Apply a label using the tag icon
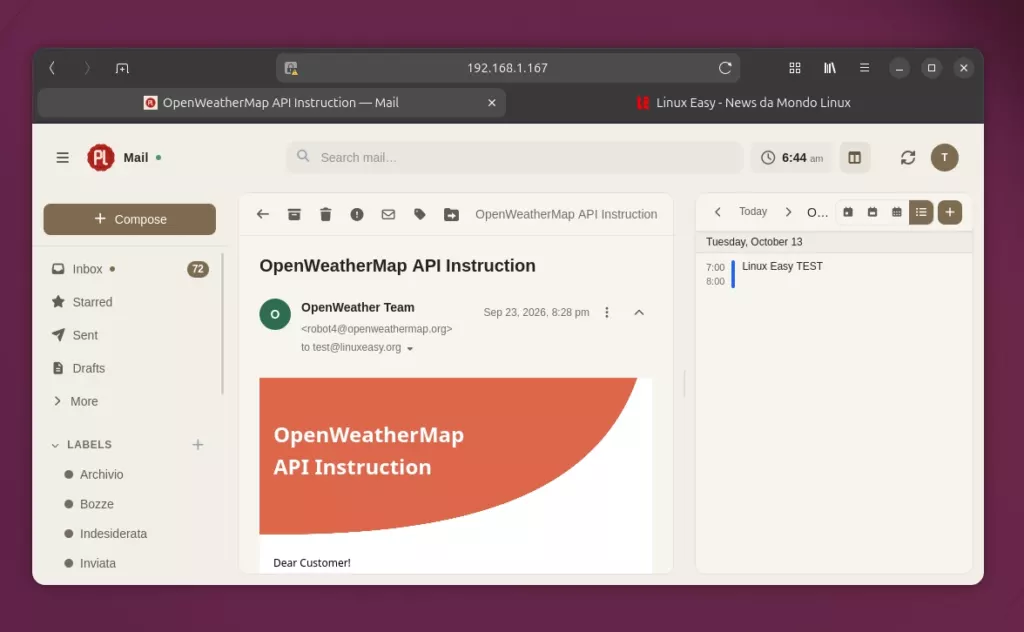 pyautogui.click(x=419, y=214)
